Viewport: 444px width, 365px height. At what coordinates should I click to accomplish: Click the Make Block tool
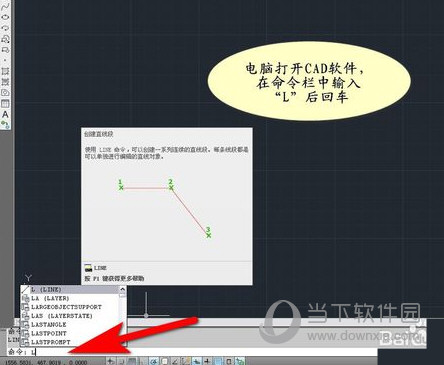click(x=5, y=49)
